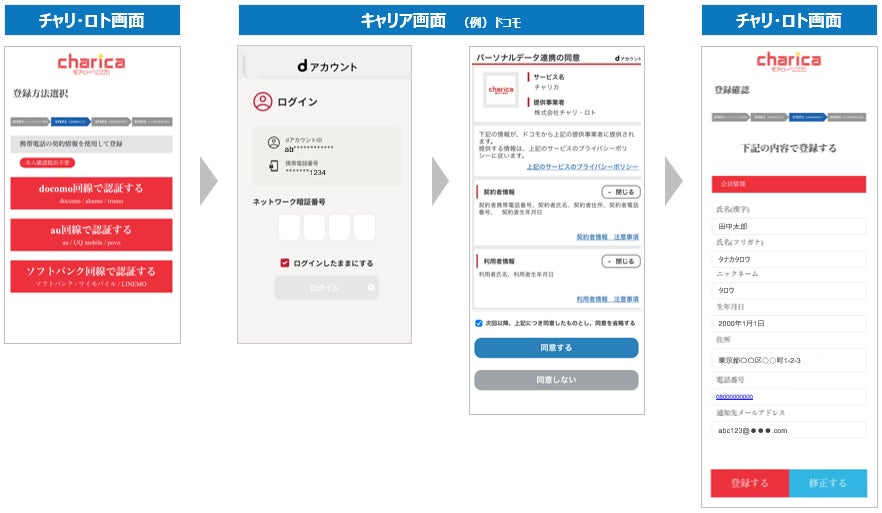Select STEP3 in the confirmation step bar
The height and width of the screenshot is (513, 882).
808,117
